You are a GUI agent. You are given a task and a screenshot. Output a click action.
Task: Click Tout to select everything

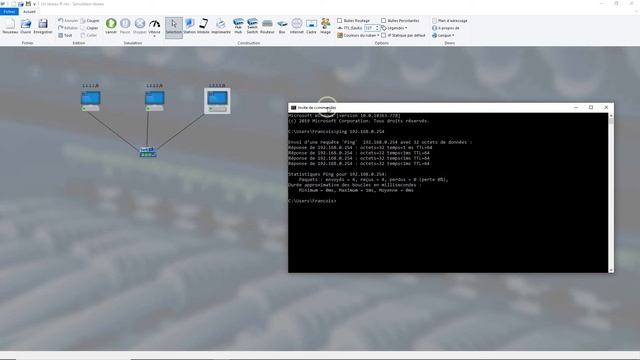[65, 36]
